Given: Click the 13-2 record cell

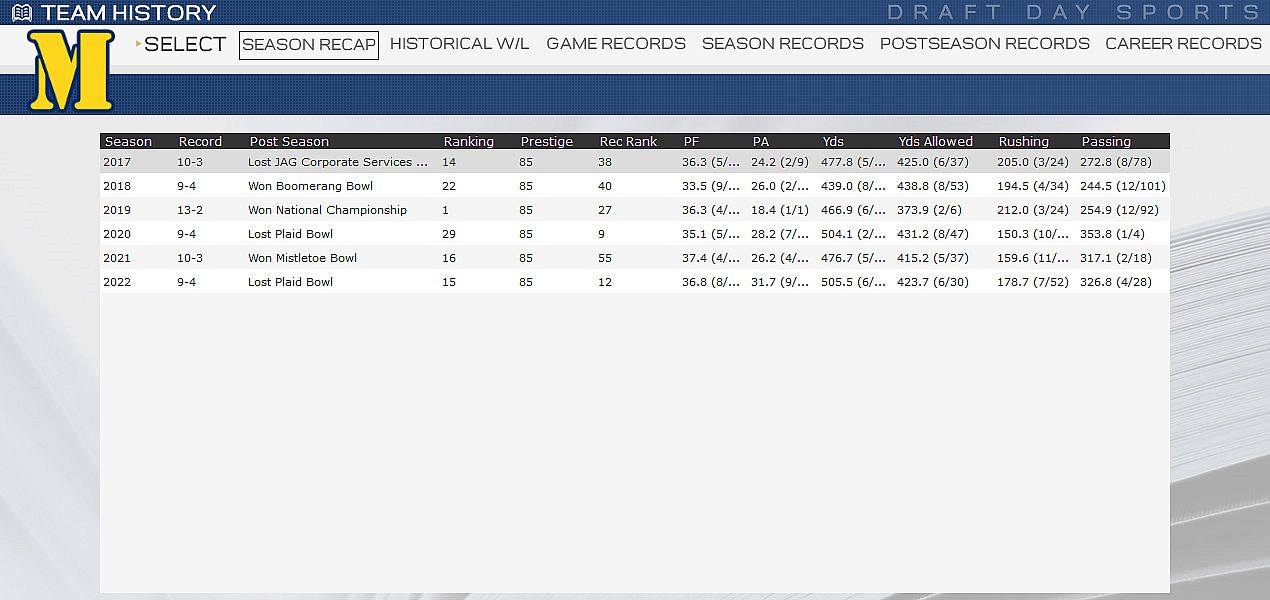Looking at the screenshot, I should coord(191,210).
